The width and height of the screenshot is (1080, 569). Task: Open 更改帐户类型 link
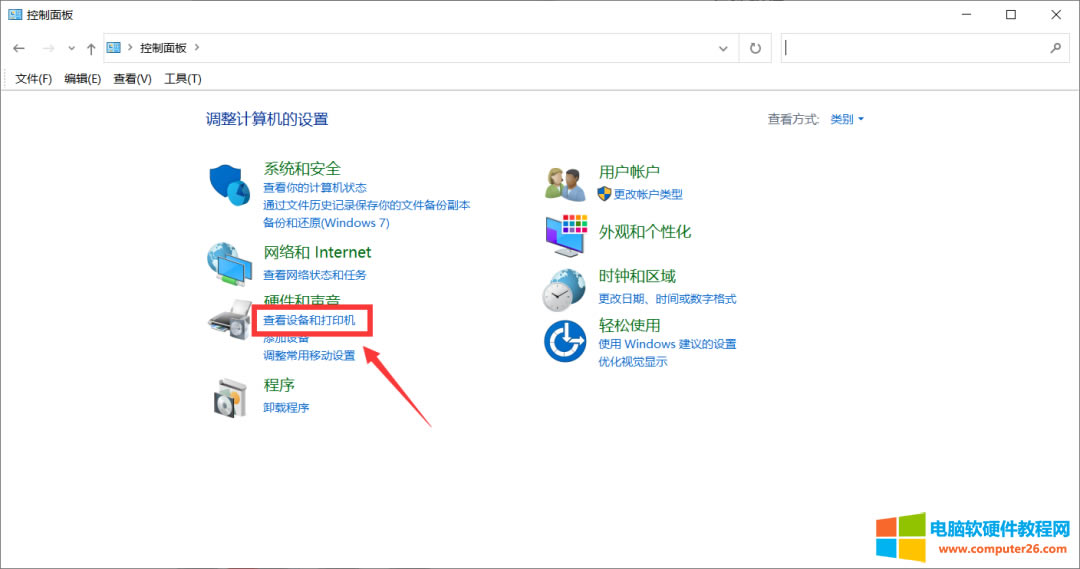coord(647,194)
